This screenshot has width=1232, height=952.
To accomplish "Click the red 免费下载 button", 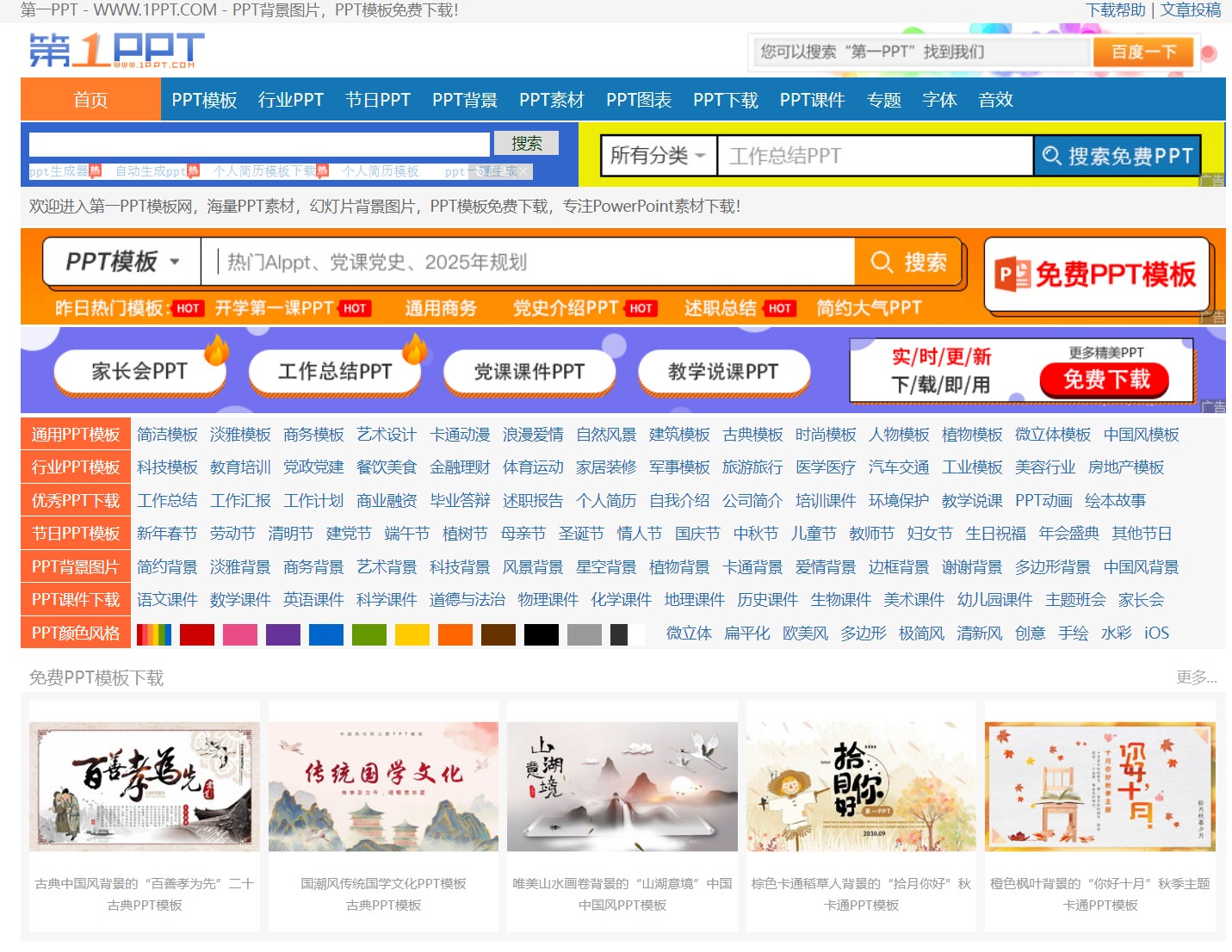I will pos(1105,380).
